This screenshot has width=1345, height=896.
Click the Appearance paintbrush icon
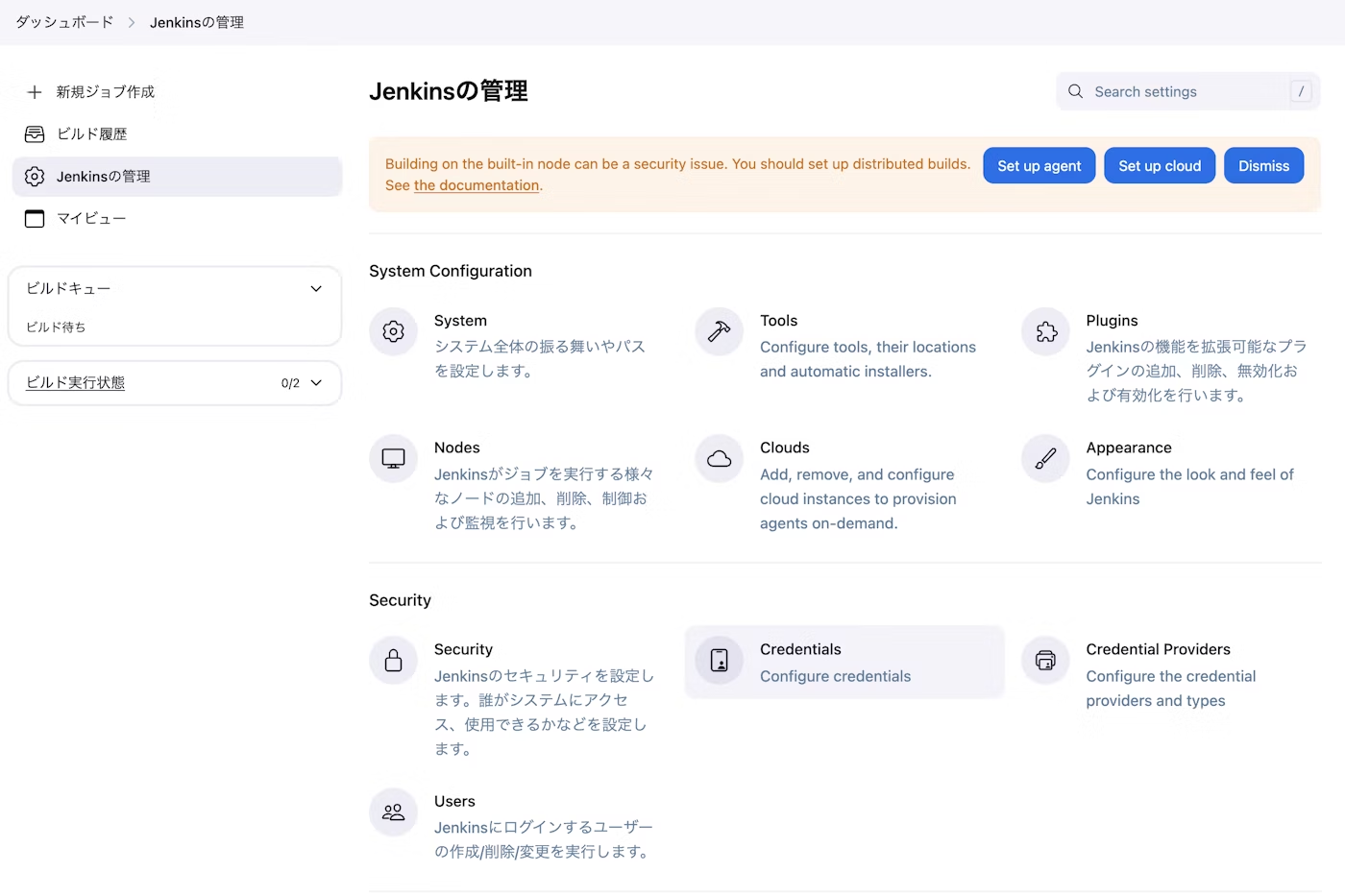click(x=1046, y=459)
